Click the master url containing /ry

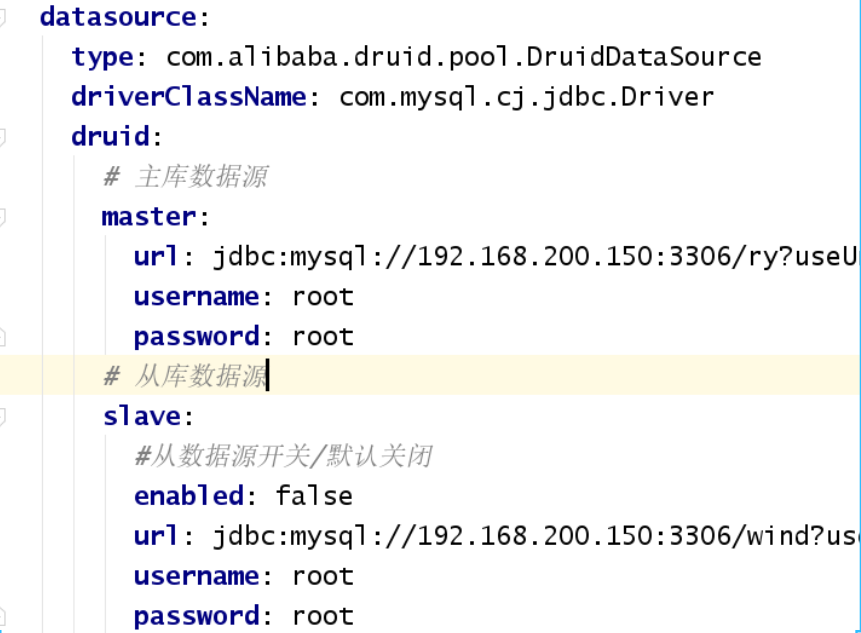click(536, 257)
